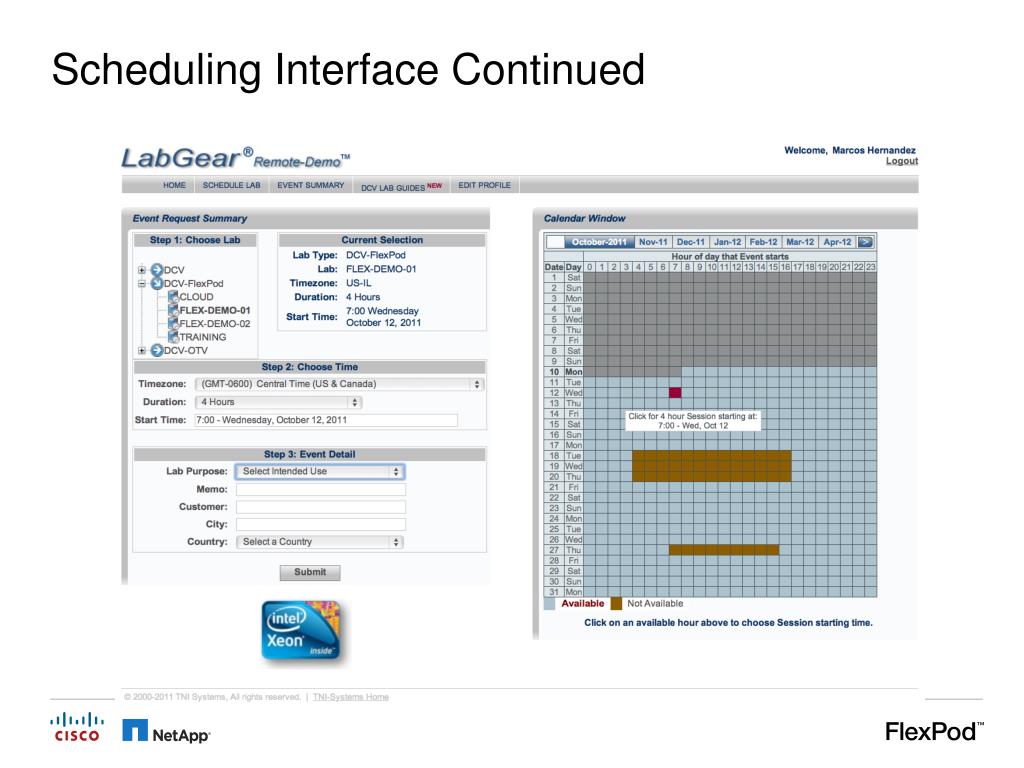Open DCV LAB GUIDES menu
This screenshot has height=768, width=1024.
(401, 187)
